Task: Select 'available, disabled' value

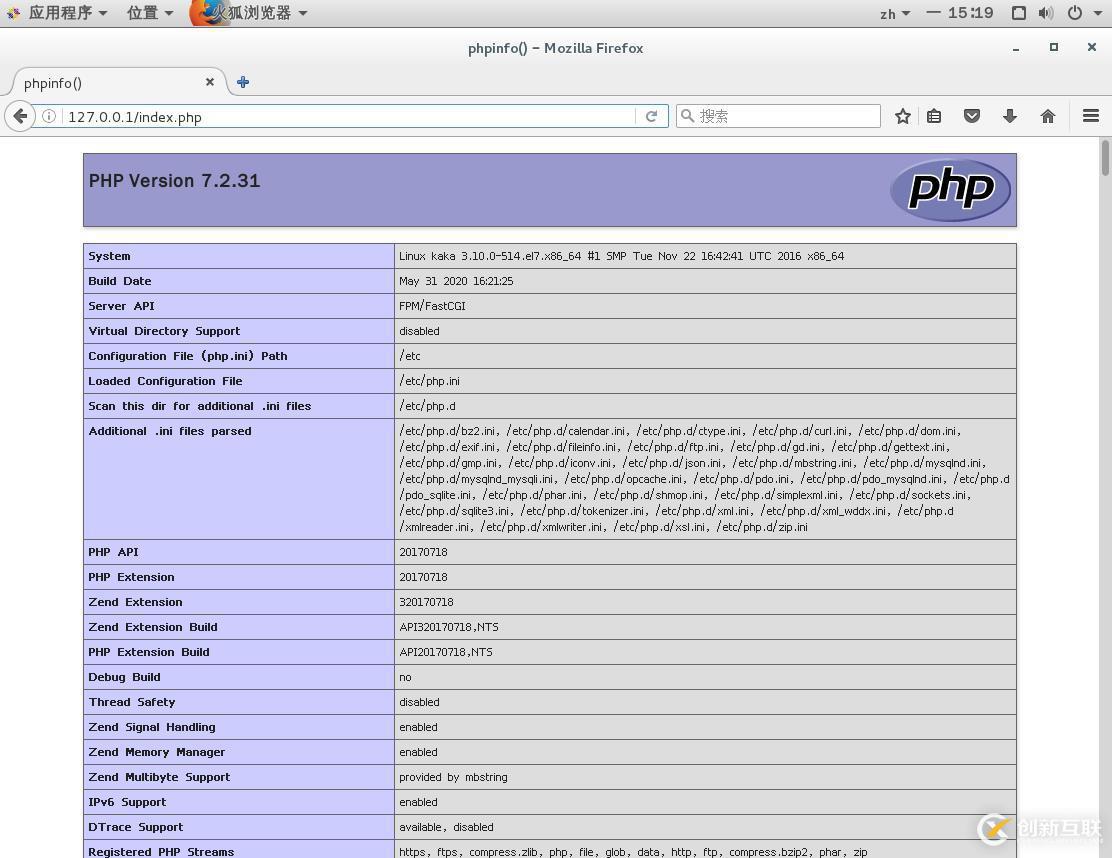Action: [x=446, y=828]
